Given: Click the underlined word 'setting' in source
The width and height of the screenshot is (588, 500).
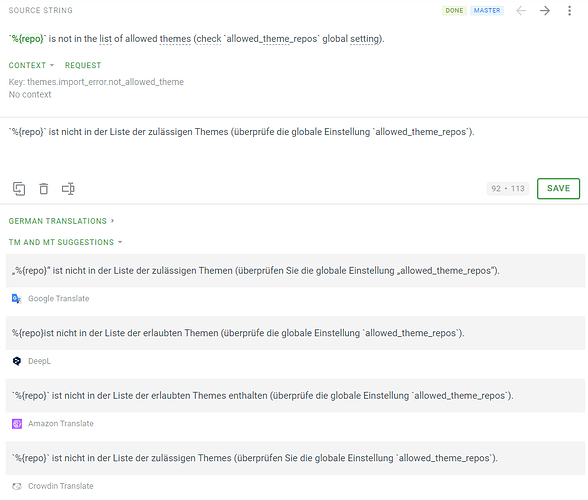Looking at the screenshot, I should tap(364, 39).
